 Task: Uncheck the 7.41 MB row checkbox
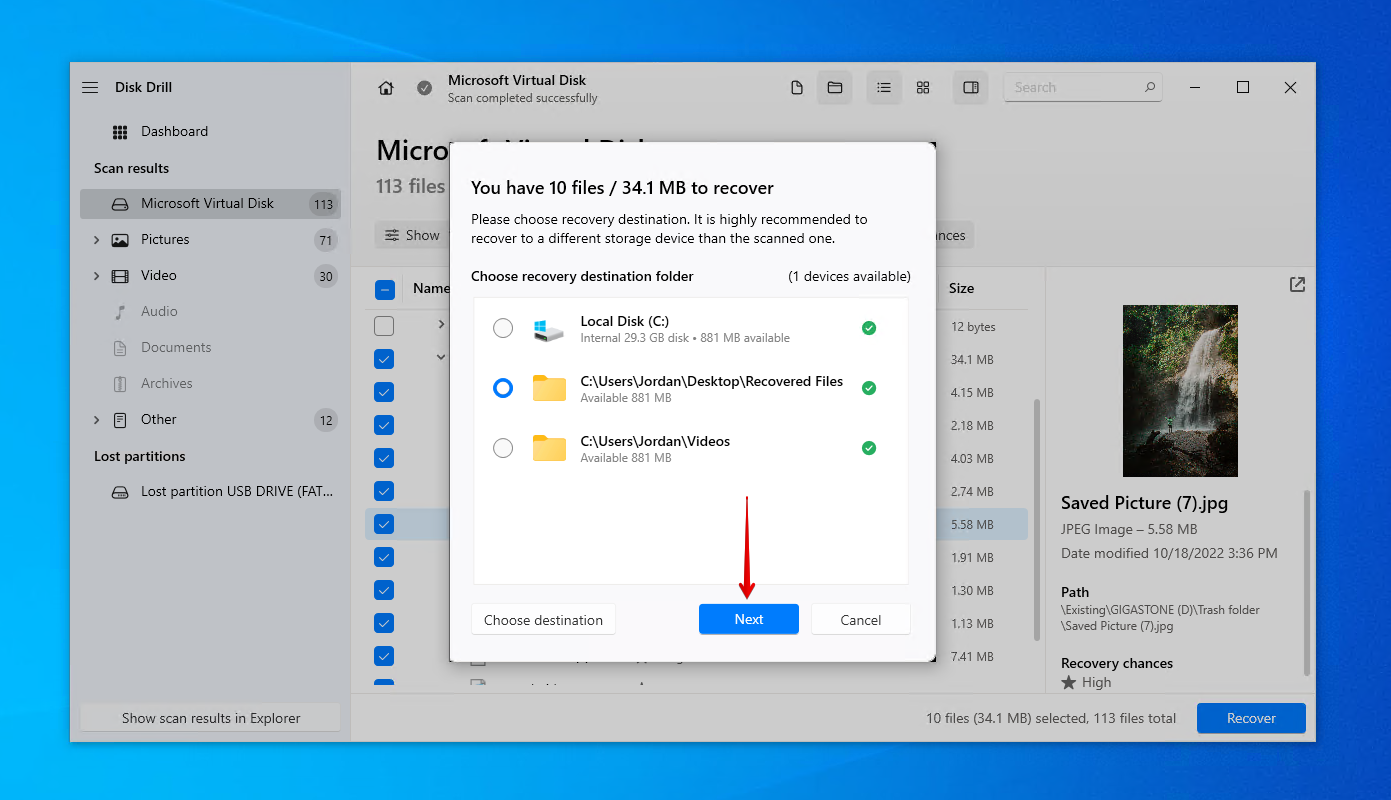pyautogui.click(x=384, y=656)
